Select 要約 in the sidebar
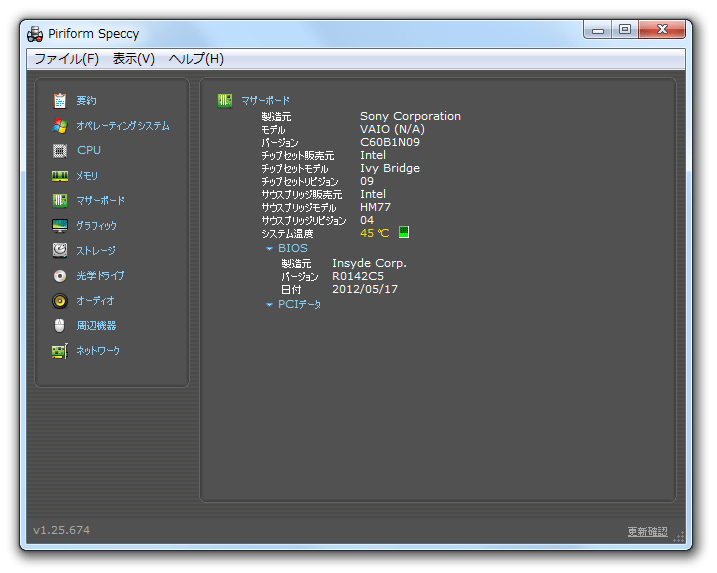This screenshot has height=573, width=717. (x=86, y=101)
